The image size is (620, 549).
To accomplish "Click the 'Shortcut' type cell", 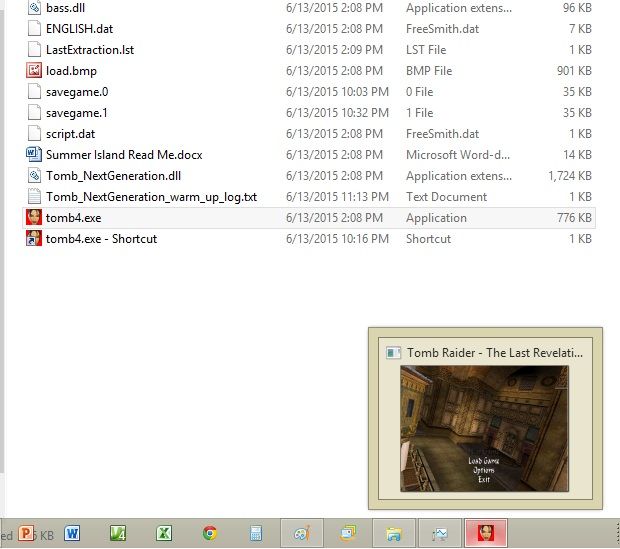I will point(428,239).
